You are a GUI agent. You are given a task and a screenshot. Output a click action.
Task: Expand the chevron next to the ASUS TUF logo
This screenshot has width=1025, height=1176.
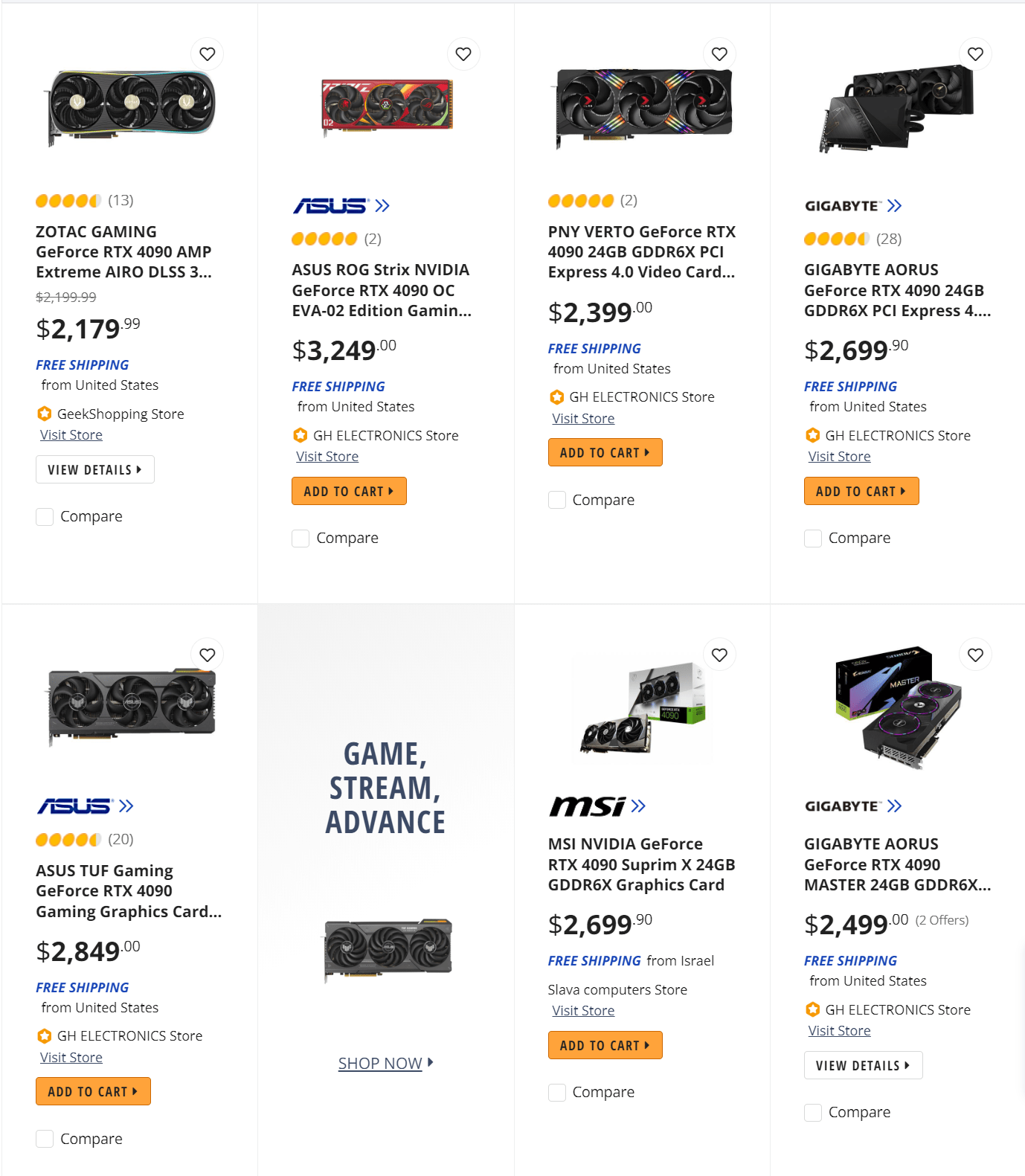click(x=126, y=806)
